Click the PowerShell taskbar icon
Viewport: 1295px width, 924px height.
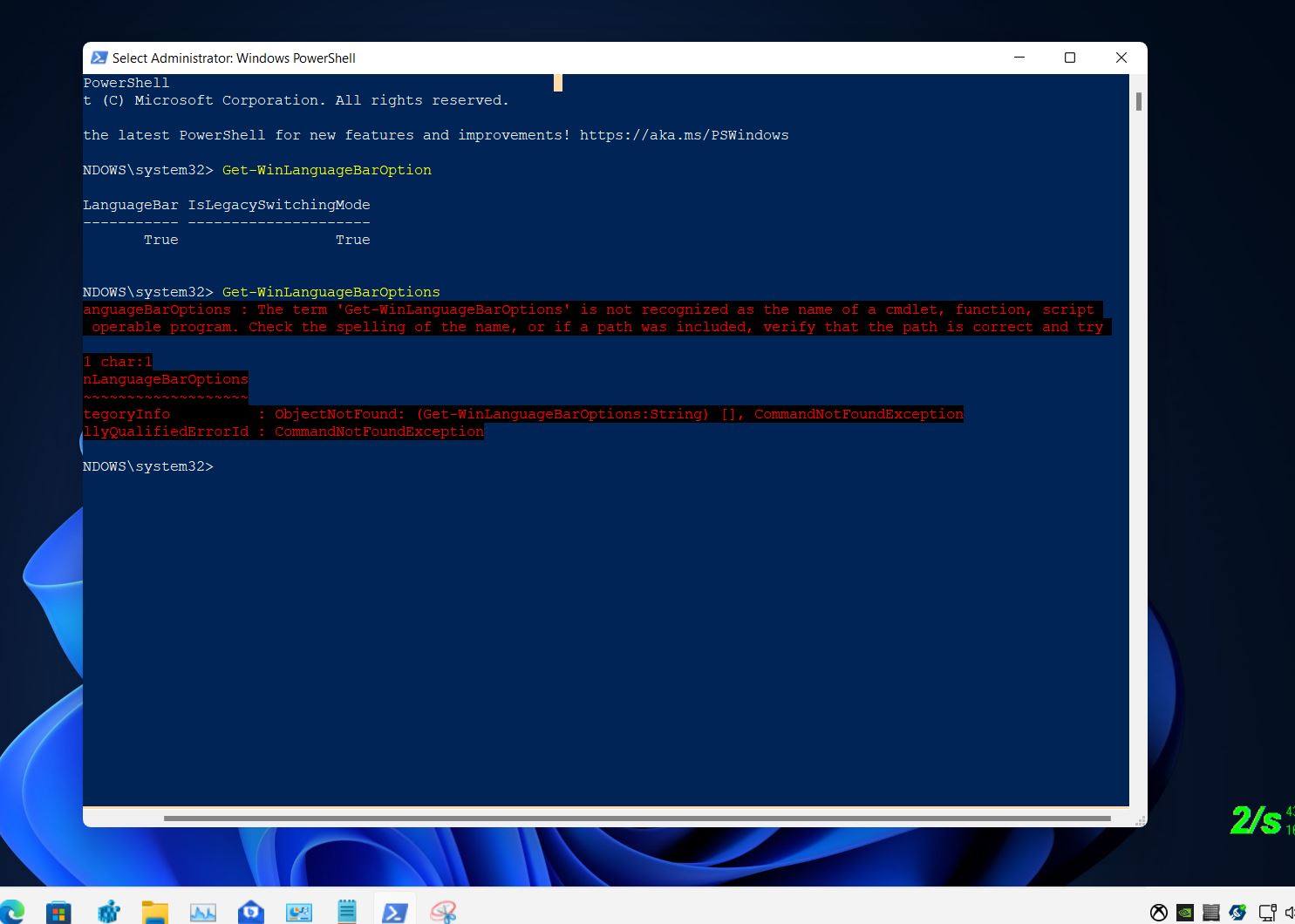coord(394,913)
